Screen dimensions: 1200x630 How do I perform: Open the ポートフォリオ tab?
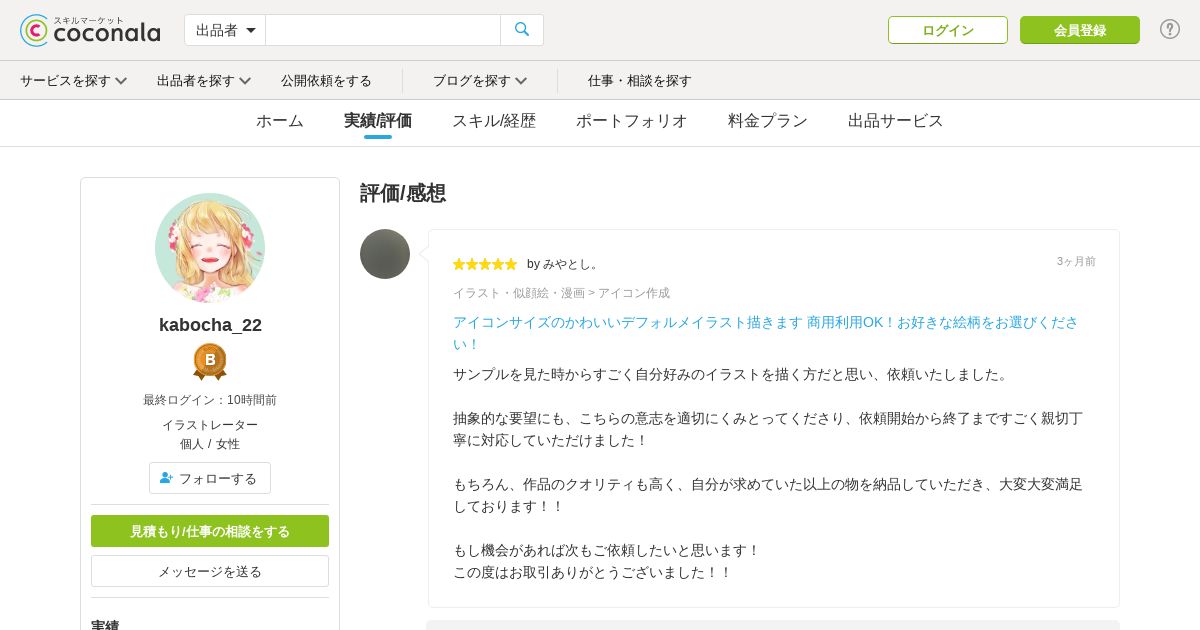(x=632, y=121)
